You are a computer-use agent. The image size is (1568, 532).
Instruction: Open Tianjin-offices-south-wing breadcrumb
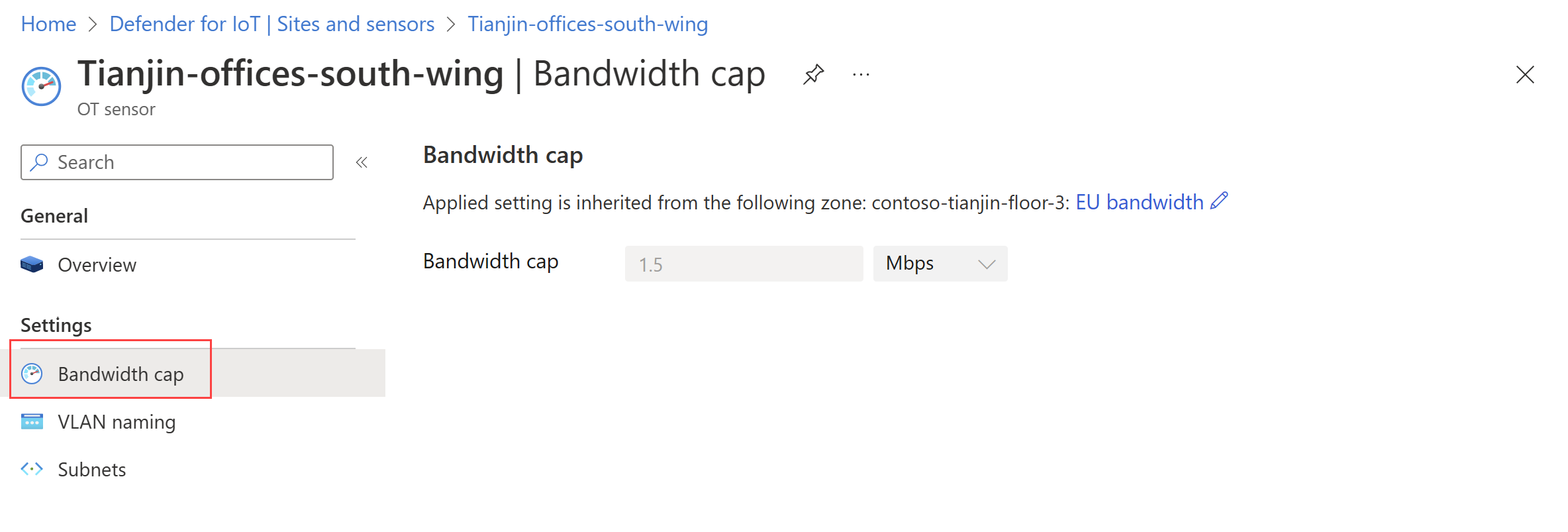coord(587,23)
